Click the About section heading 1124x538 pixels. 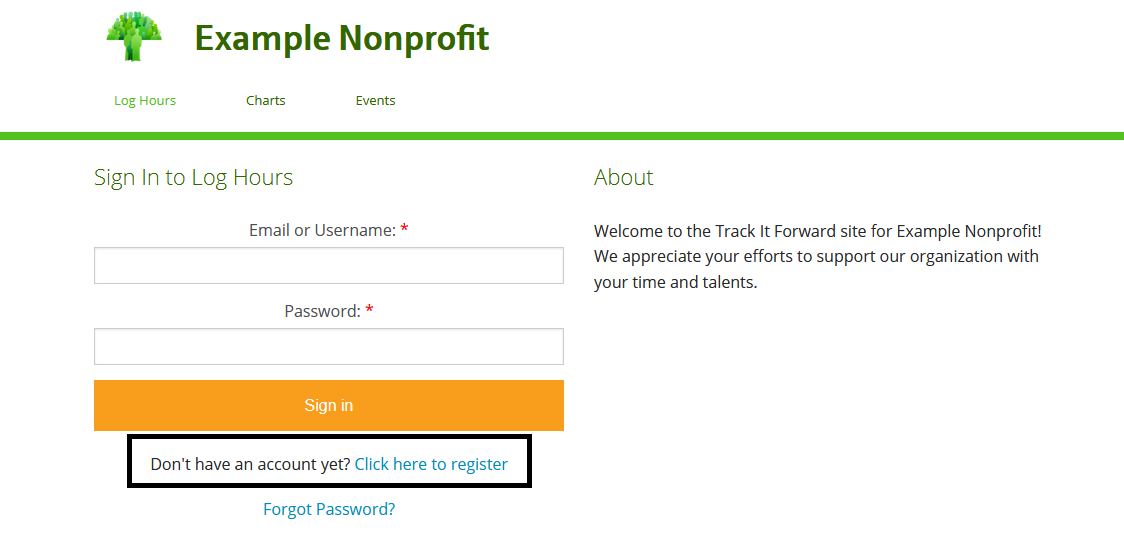tap(623, 178)
